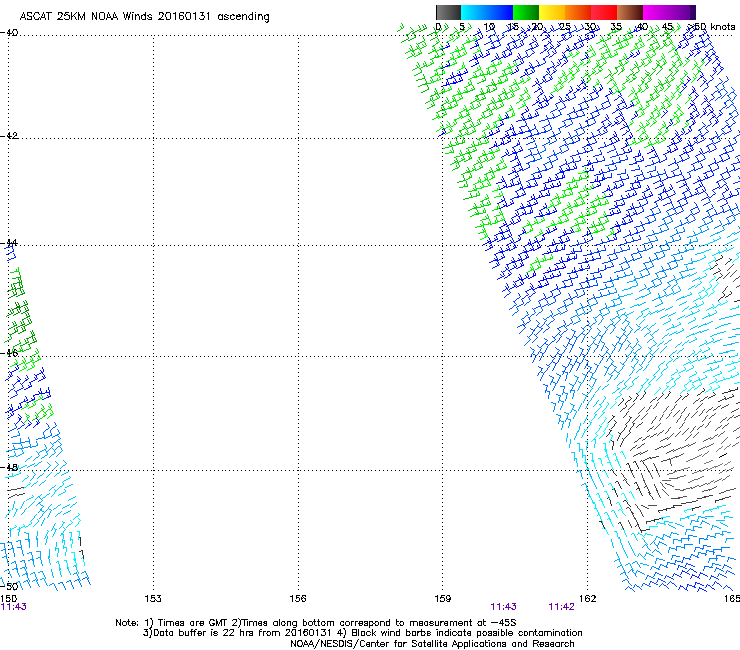The image size is (740, 650).
Task: Pick the orange 25-30 knots legend swatch
Action: coord(578,12)
